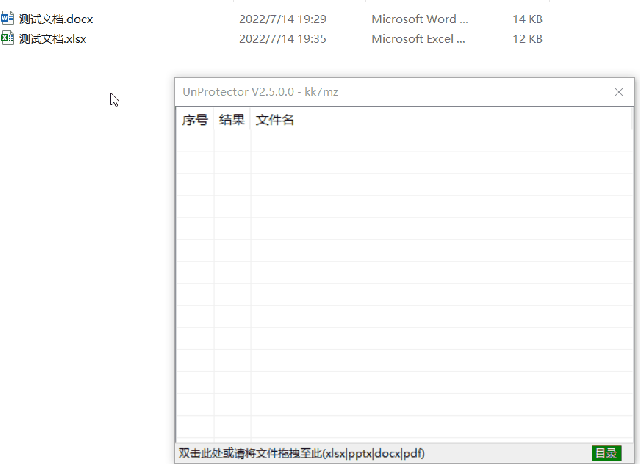640x464 pixels.
Task: Select file name 测试文档.docx
Action: [x=56, y=19]
